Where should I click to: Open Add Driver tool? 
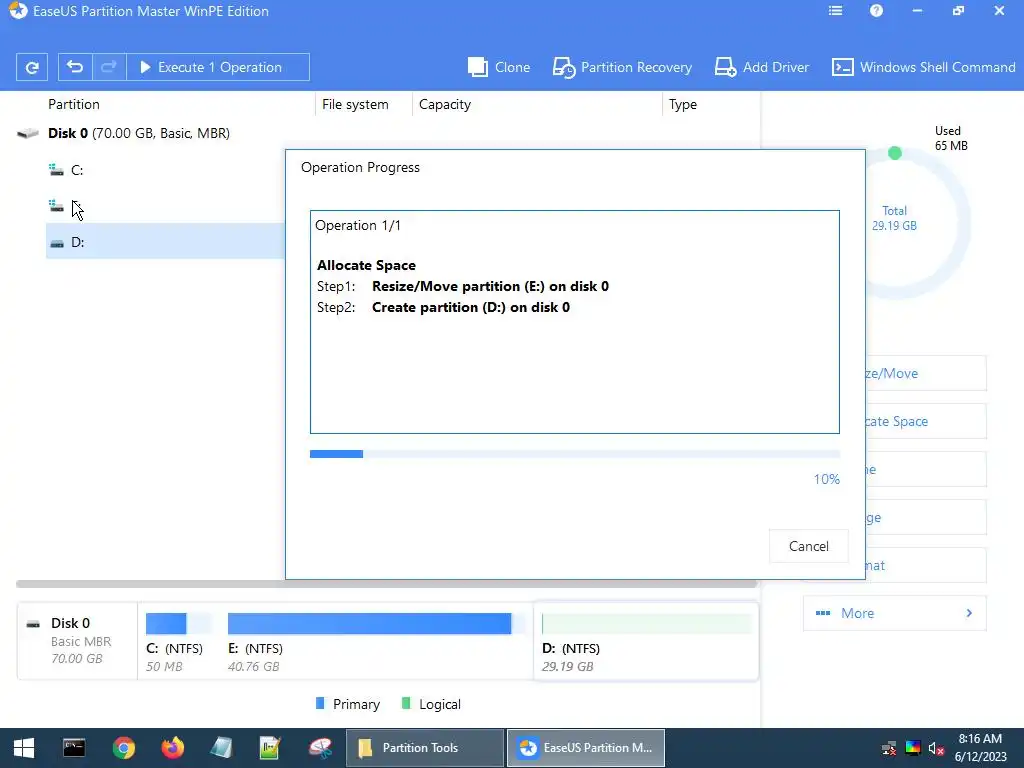761,67
